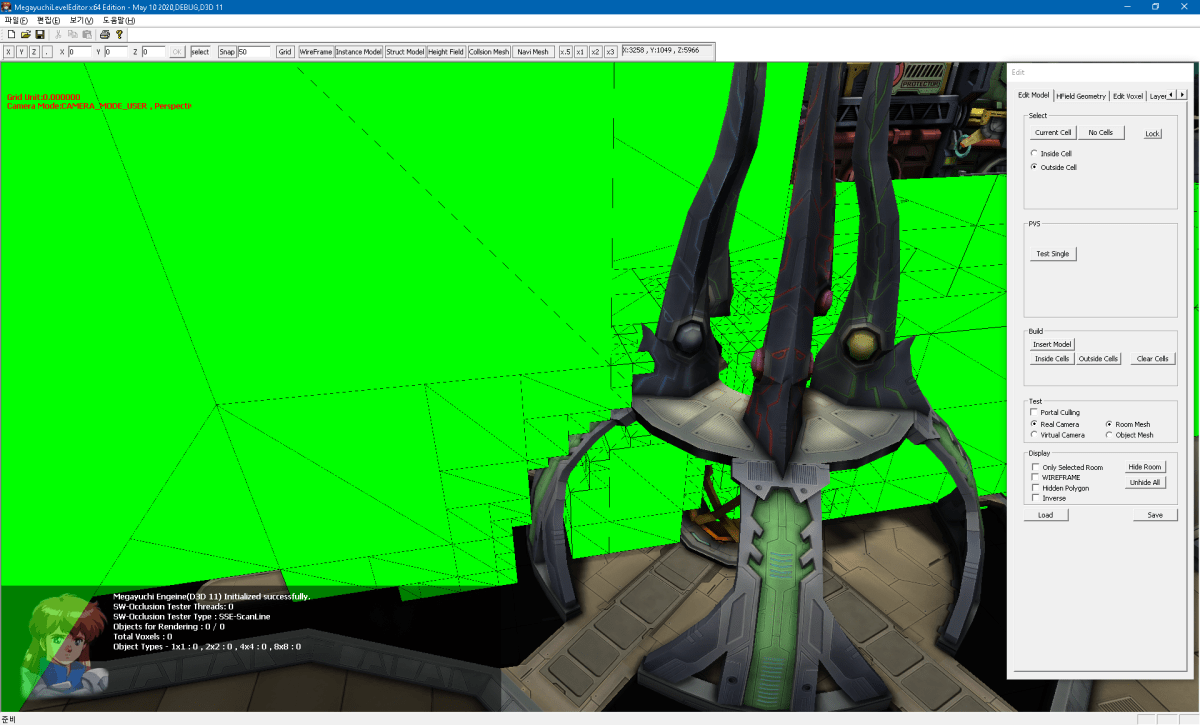Screen dimensions: 1200x725
Task: Click the New file icon
Action: pyautogui.click(x=11, y=34)
